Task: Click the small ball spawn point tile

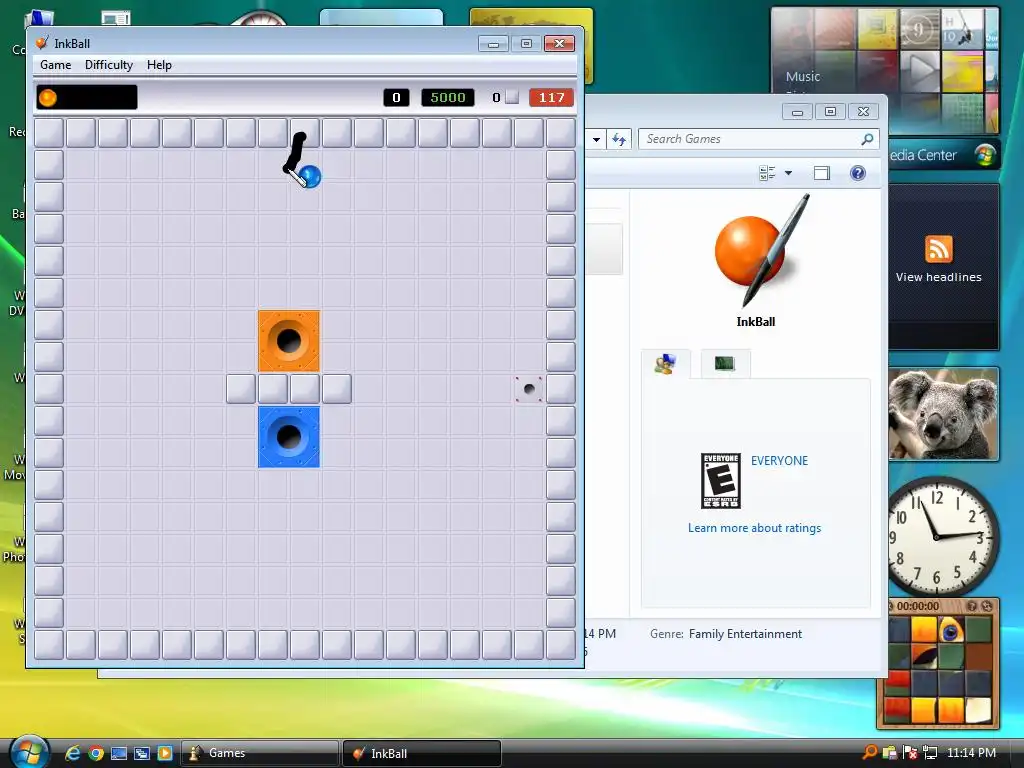Action: pyautogui.click(x=529, y=389)
